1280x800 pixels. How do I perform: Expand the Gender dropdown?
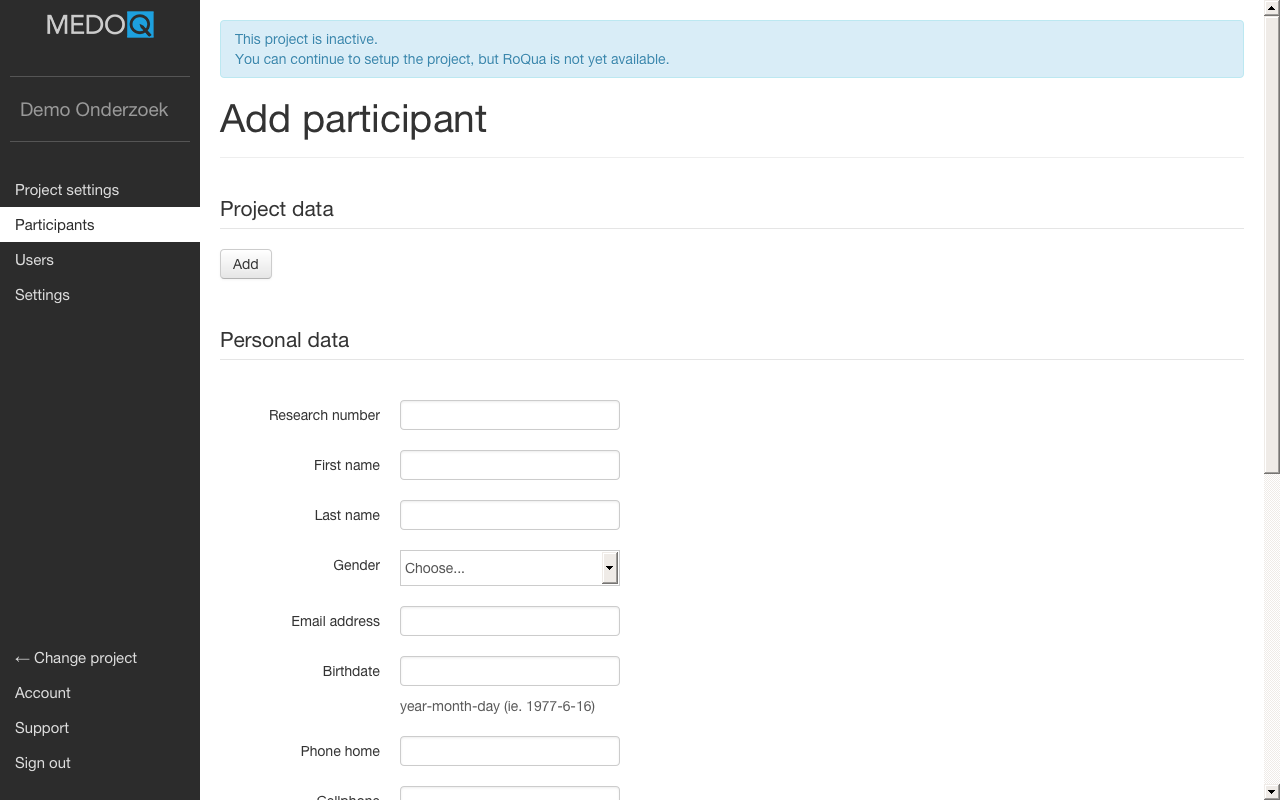[x=500, y=568]
